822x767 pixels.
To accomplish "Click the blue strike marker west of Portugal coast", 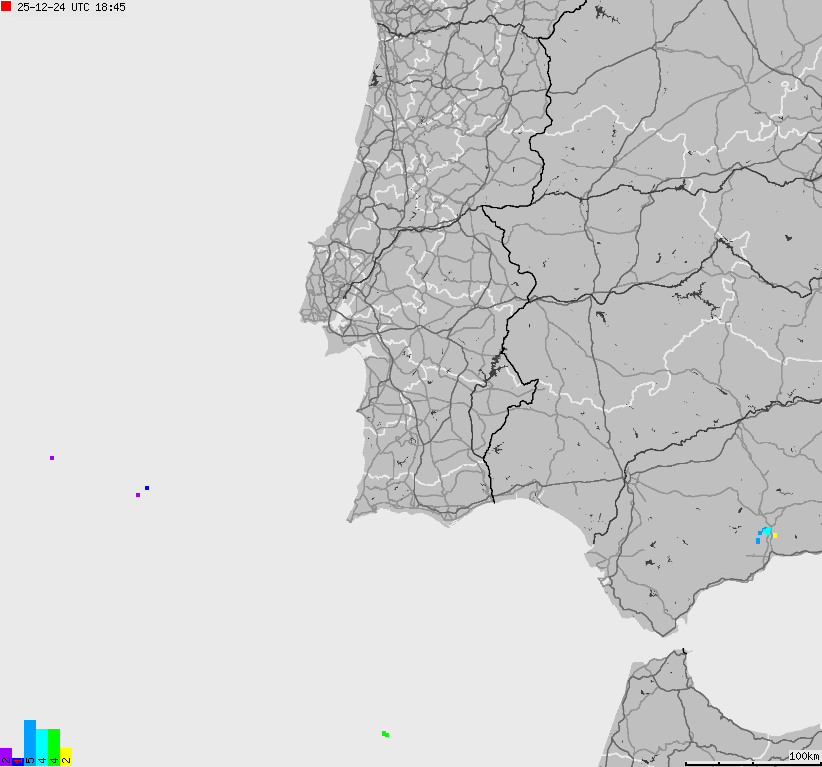I will coord(146,487).
